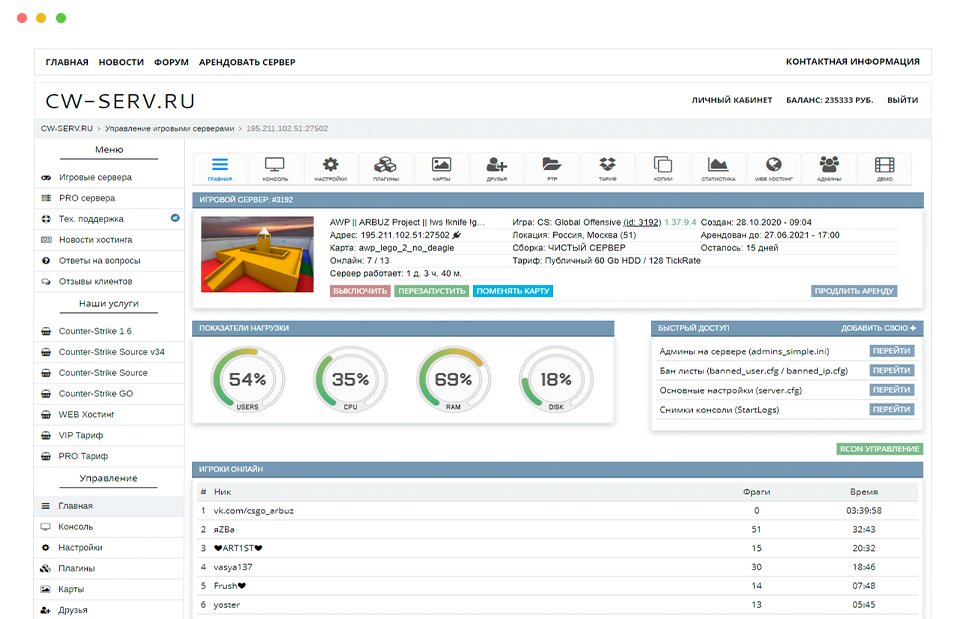
Task: Extend rental with Продлить аренду button
Action: [x=854, y=291]
